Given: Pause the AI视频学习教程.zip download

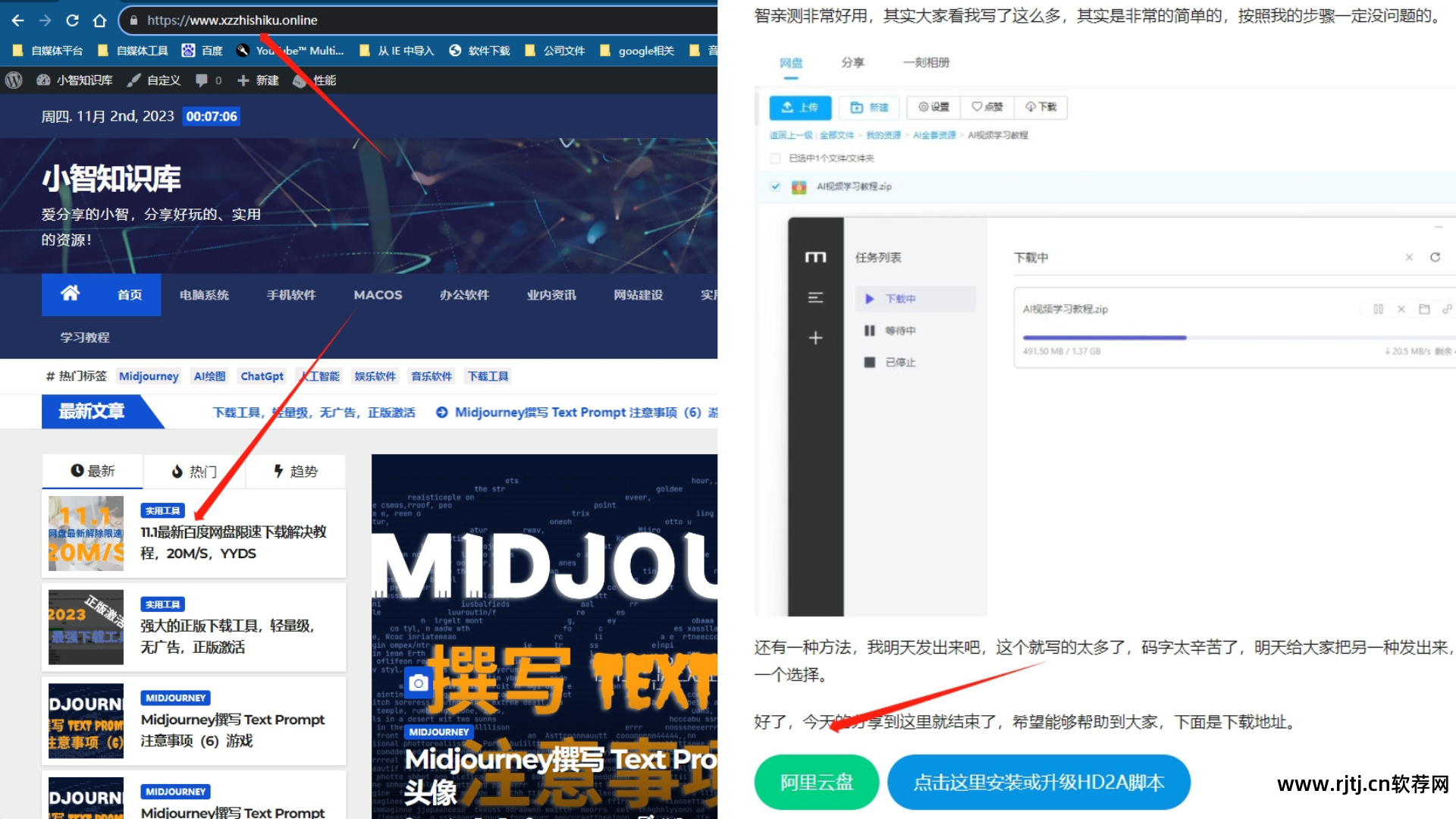Looking at the screenshot, I should pyautogui.click(x=1378, y=309).
